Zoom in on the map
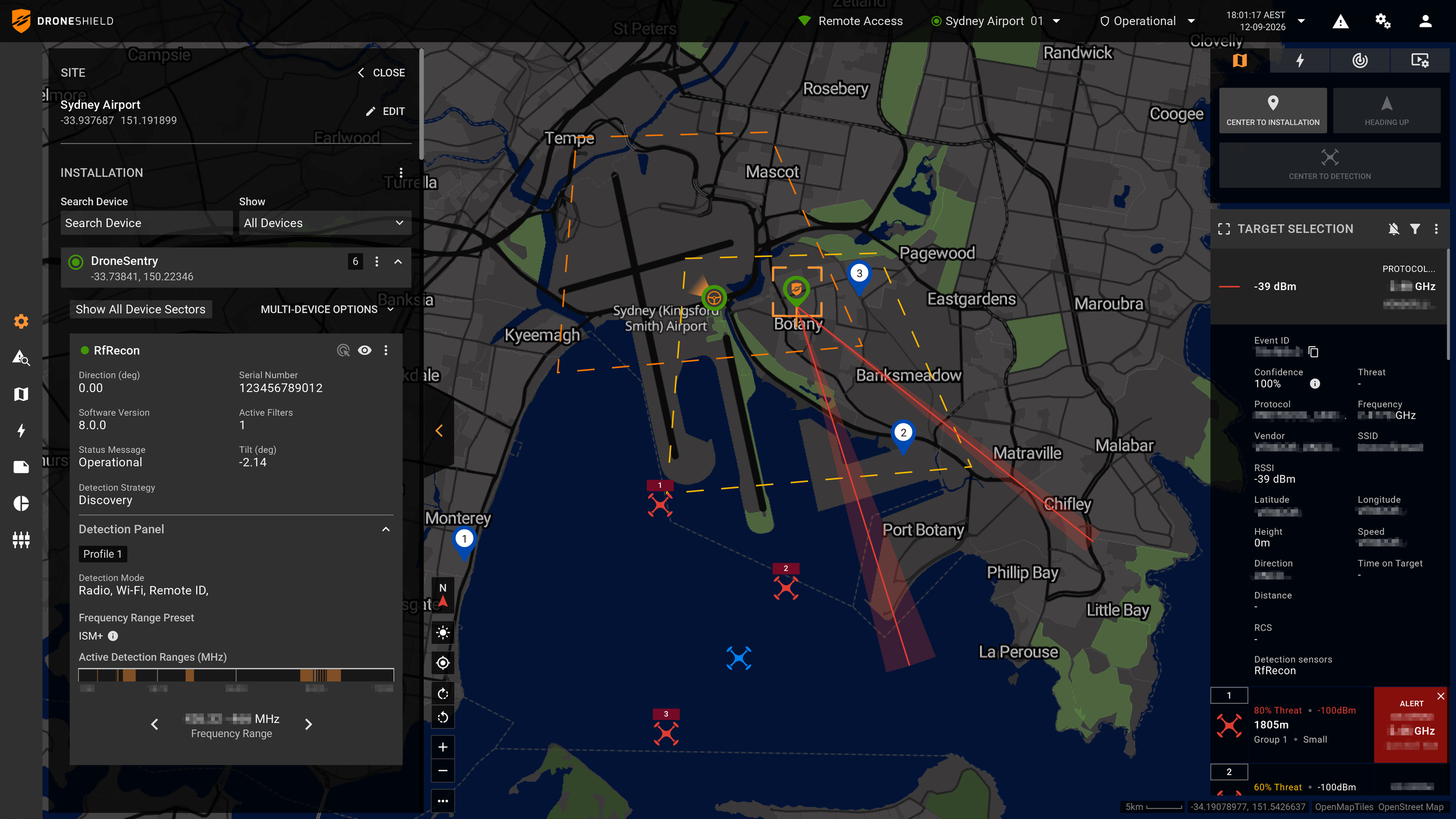The image size is (1456, 819). point(443,747)
